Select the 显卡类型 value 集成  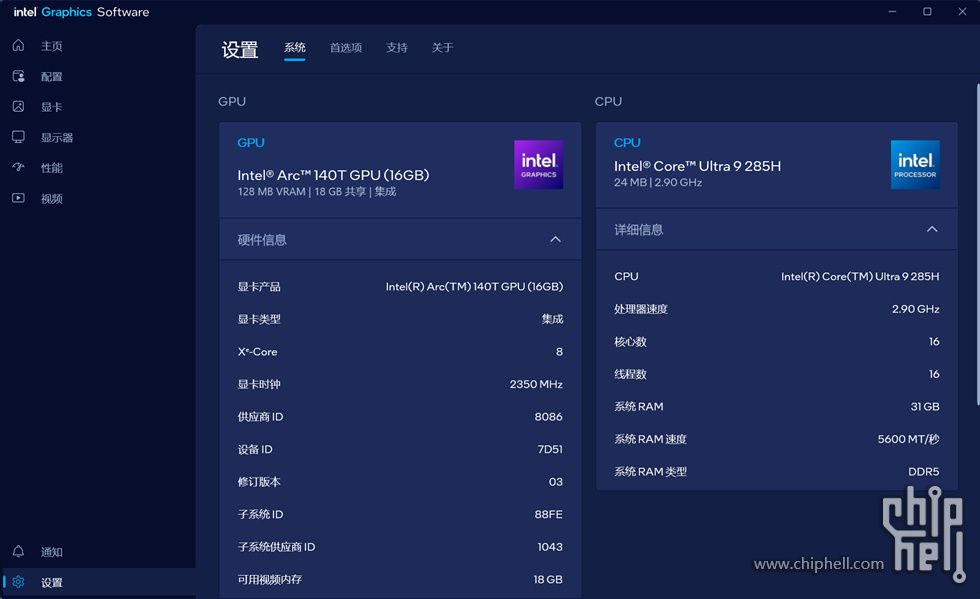552,320
